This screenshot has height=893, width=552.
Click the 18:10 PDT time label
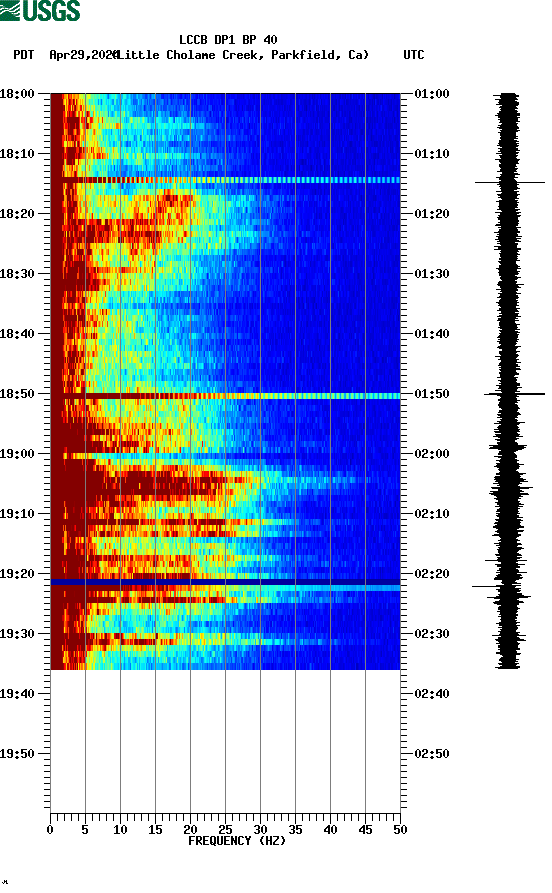point(17,154)
